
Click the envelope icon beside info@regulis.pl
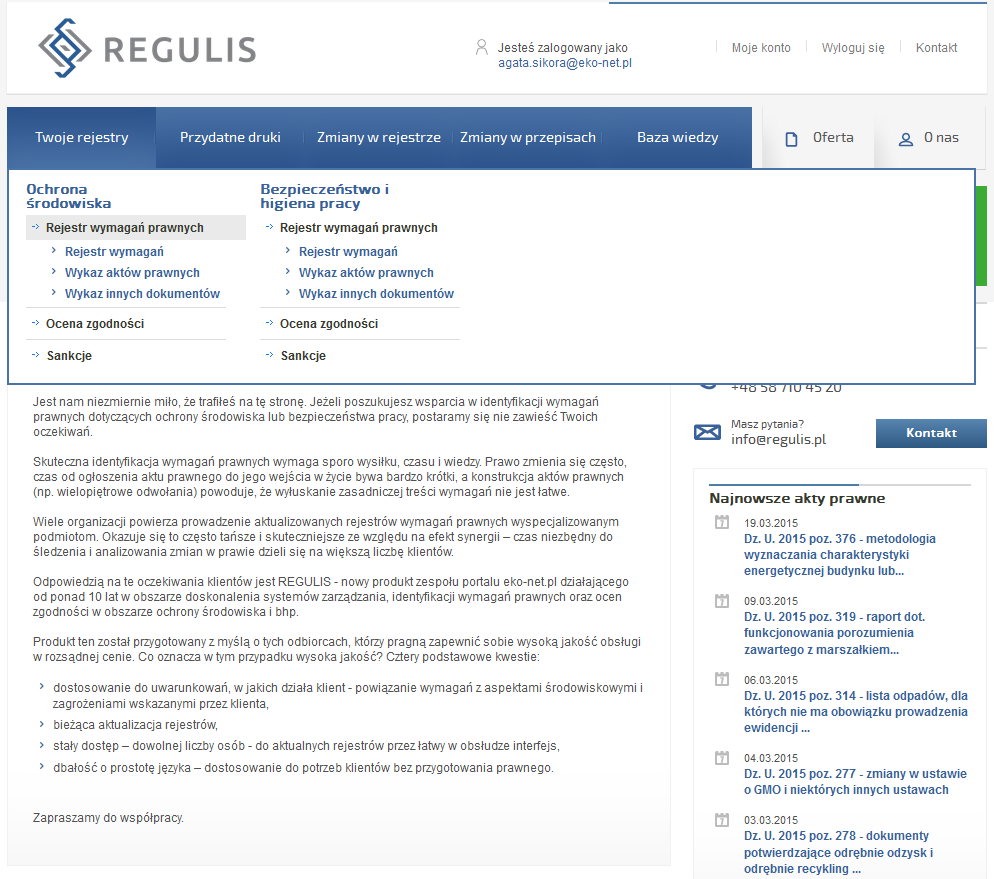pos(707,432)
